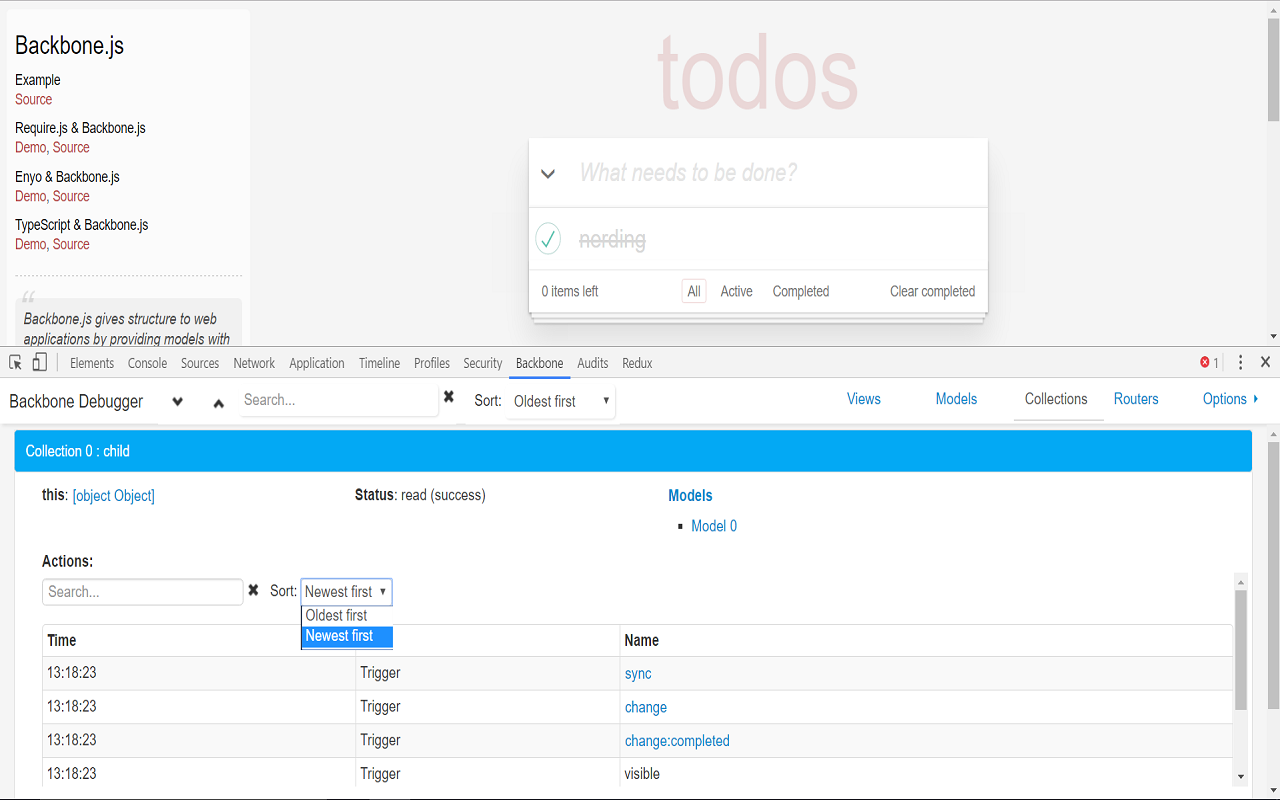Choose Newest first sort option

(x=338, y=636)
